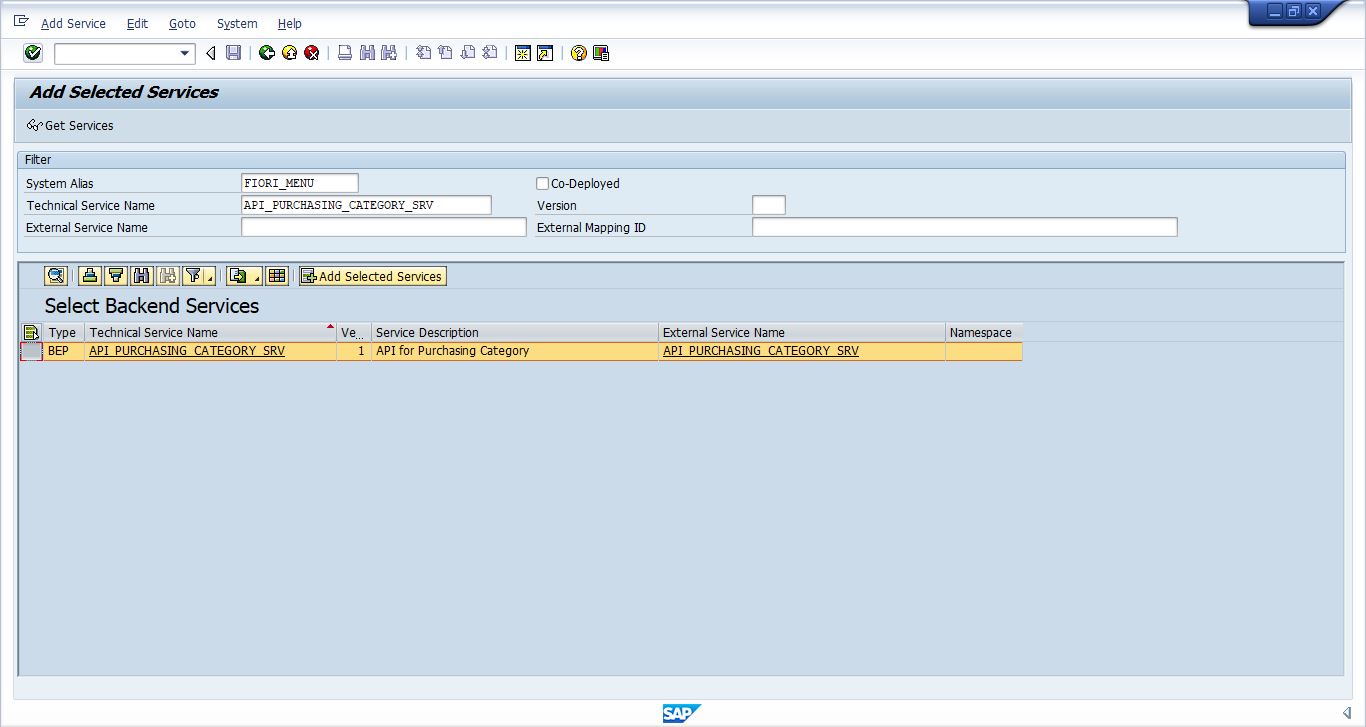Click the Technical Service Name input field

(366, 205)
